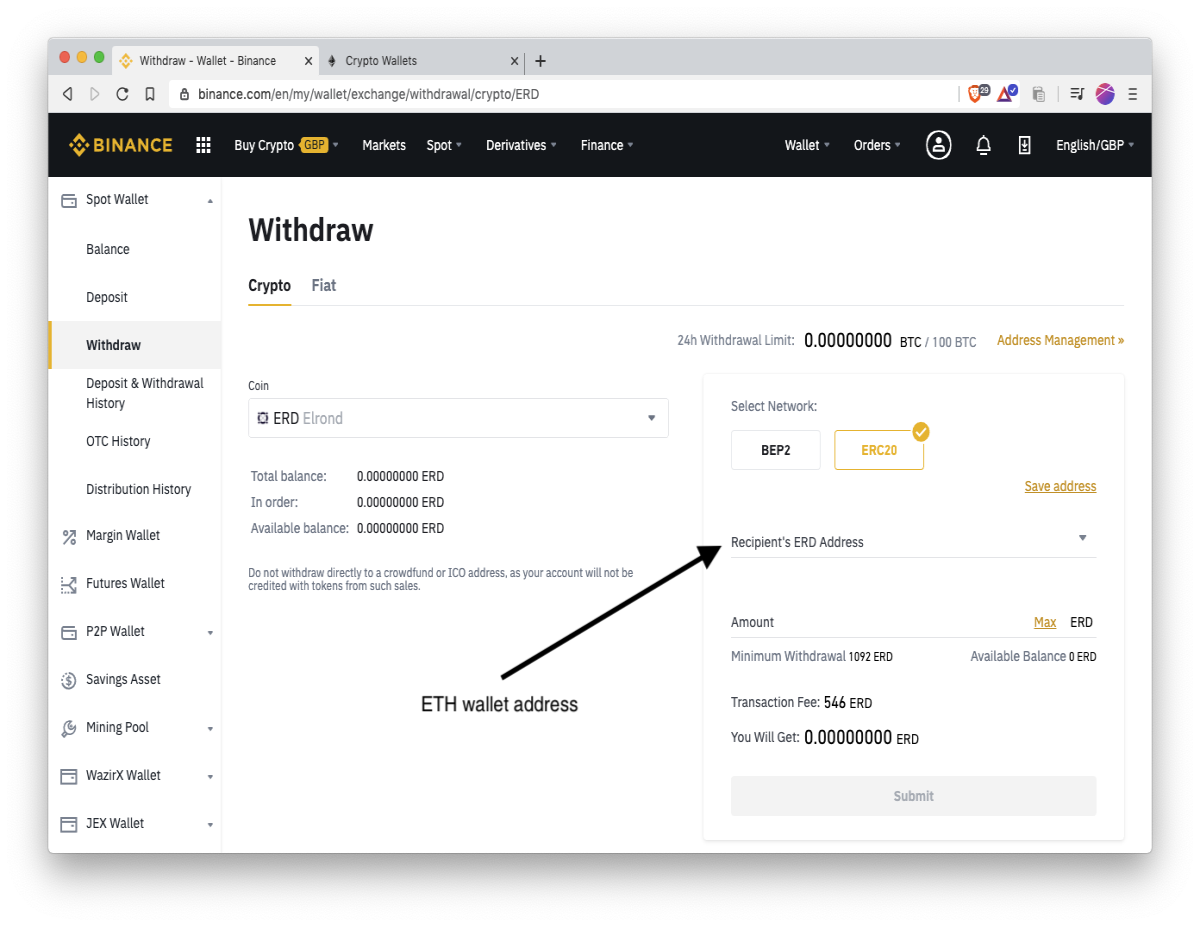This screenshot has width=1200, height=927.
Task: Open the notifications bell
Action: (x=983, y=145)
